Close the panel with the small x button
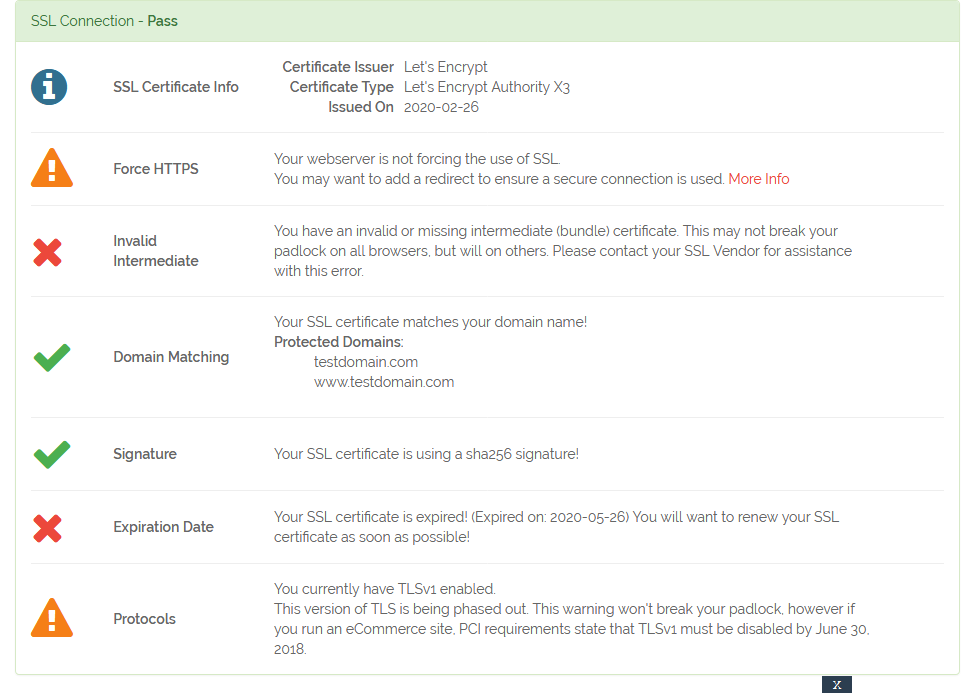975x695 pixels. point(837,684)
